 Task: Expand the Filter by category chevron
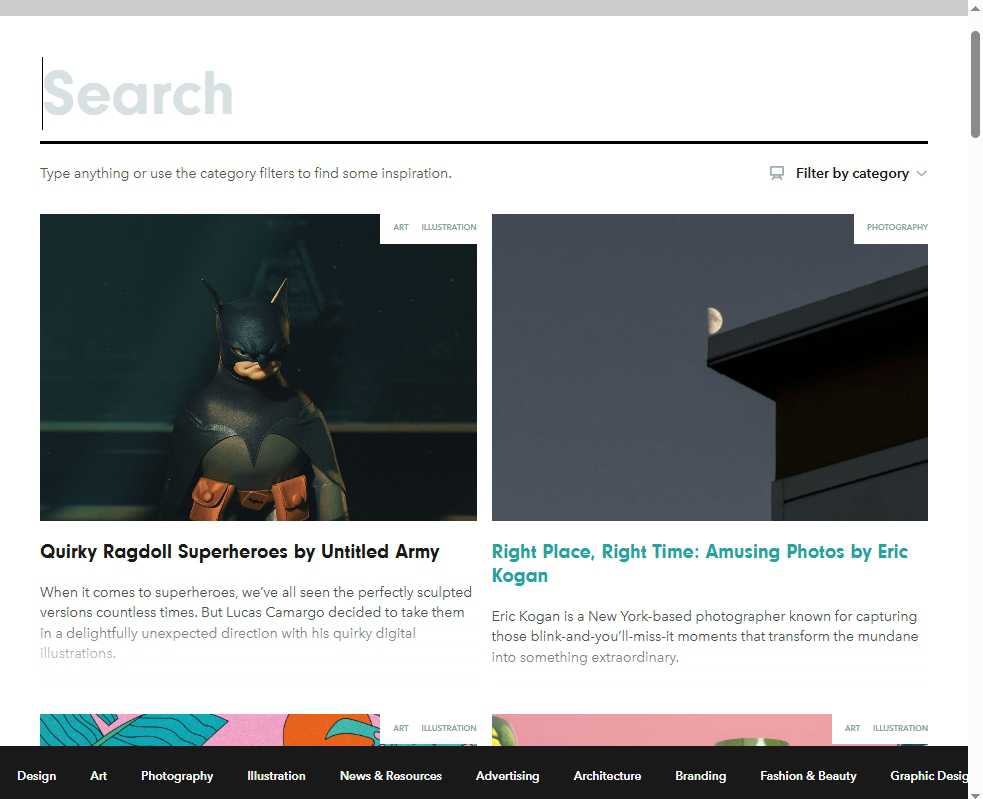[921, 174]
